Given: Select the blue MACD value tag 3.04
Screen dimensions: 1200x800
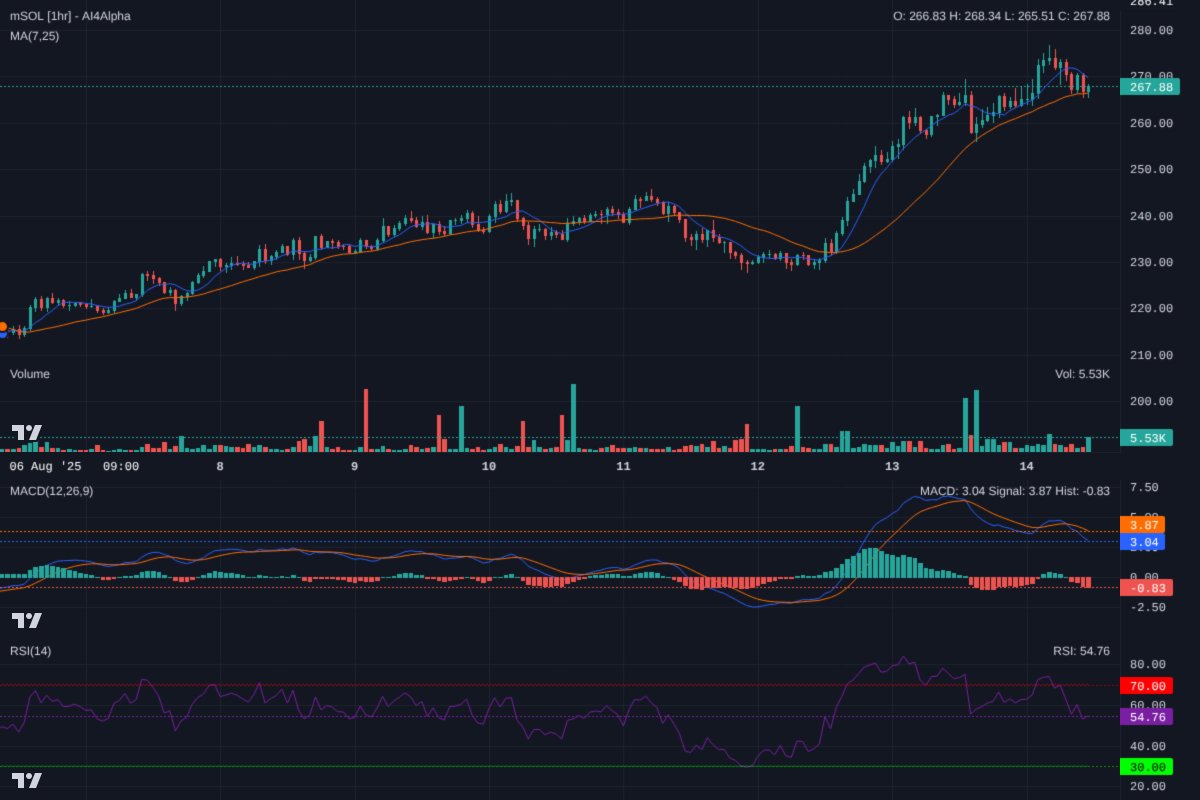Looking at the screenshot, I should pyautogui.click(x=1142, y=540).
